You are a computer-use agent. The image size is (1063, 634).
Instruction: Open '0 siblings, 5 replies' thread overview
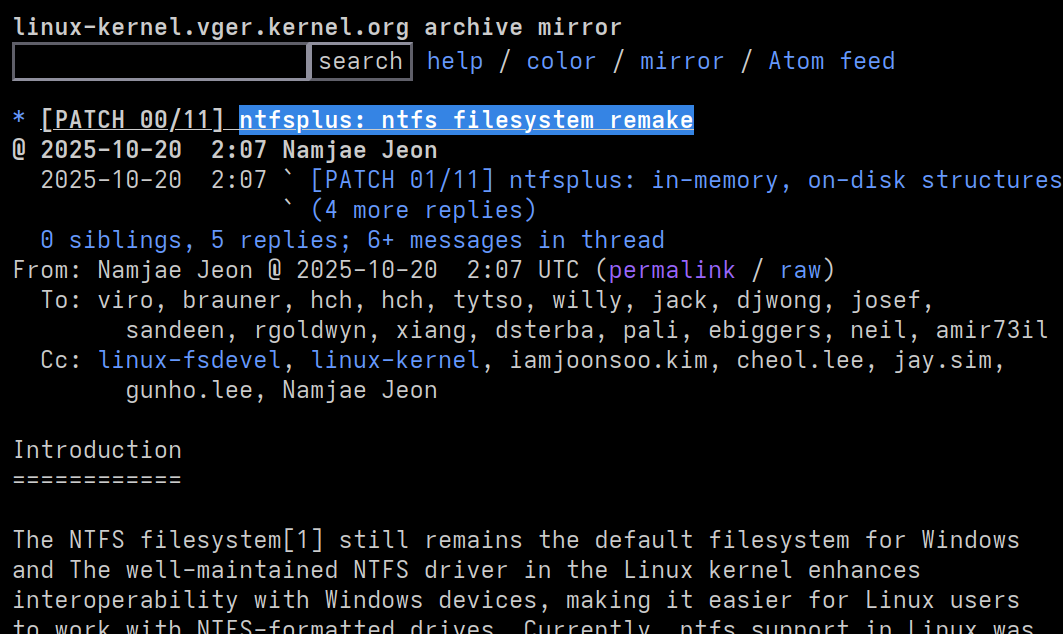tap(352, 240)
